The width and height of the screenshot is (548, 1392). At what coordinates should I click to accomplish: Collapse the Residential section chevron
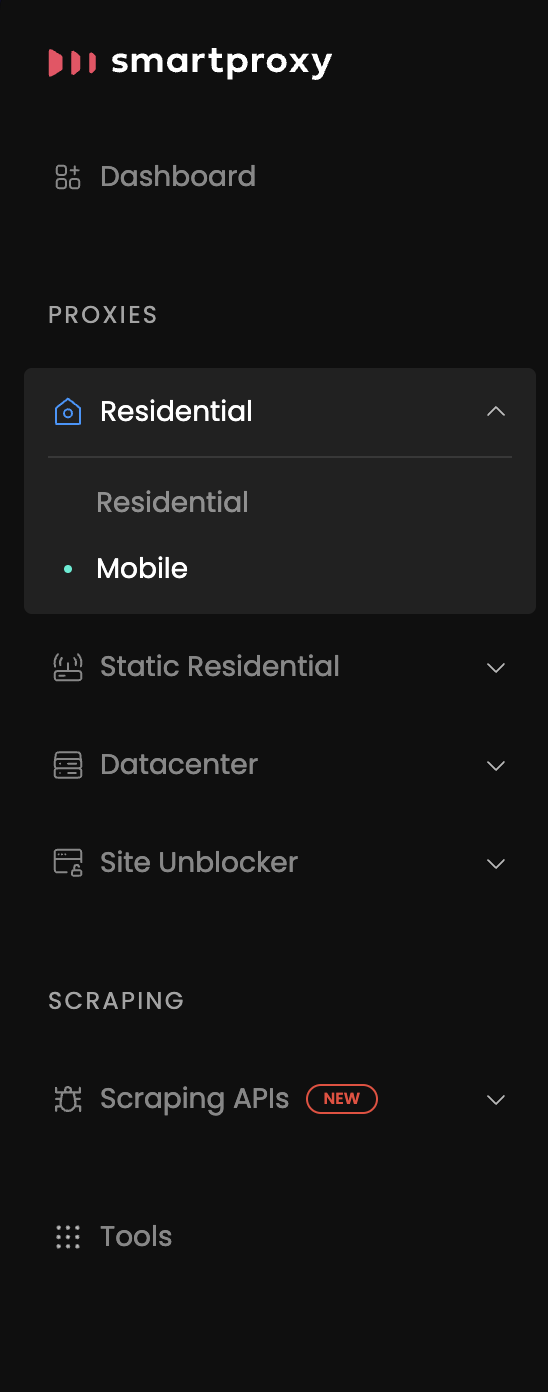pyautogui.click(x=496, y=411)
